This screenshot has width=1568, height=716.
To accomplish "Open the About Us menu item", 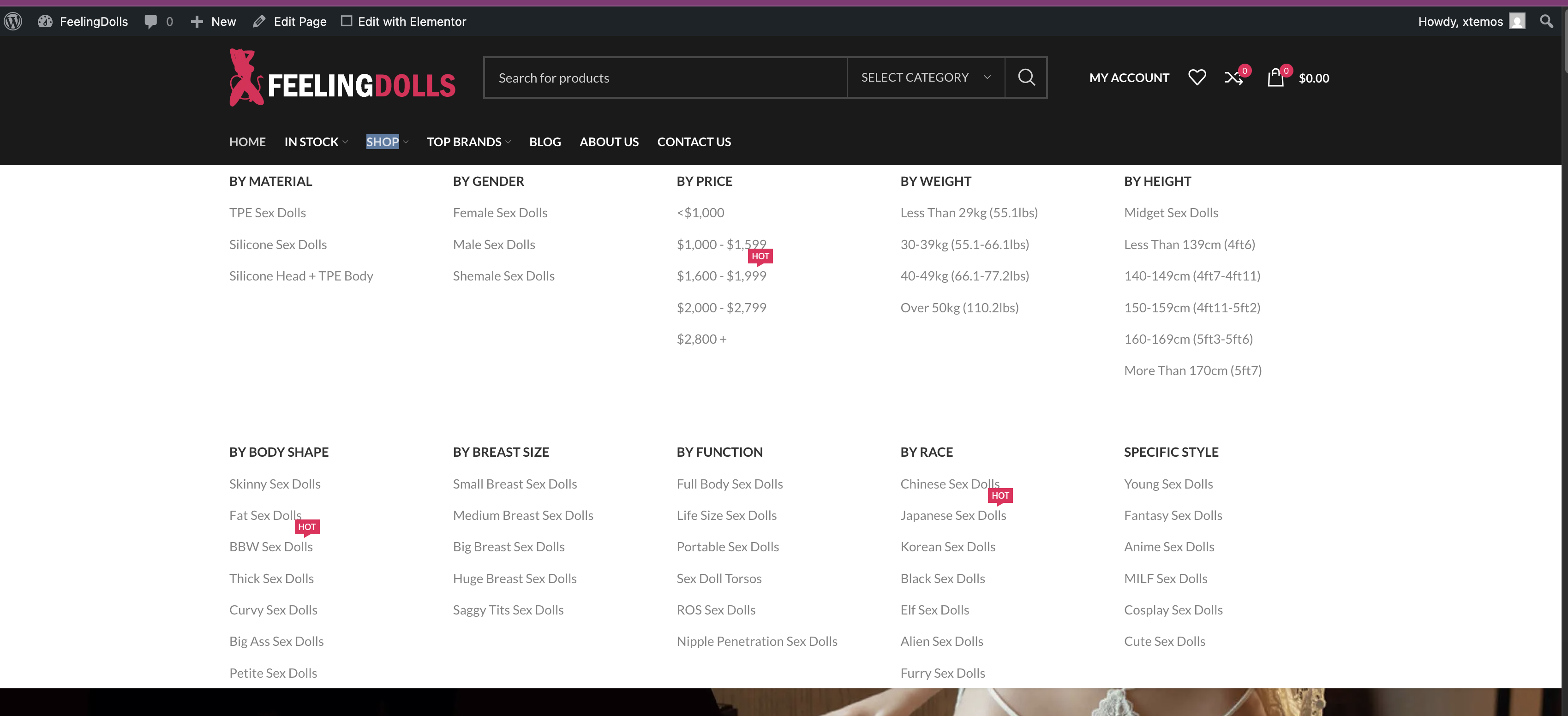I will click(609, 142).
